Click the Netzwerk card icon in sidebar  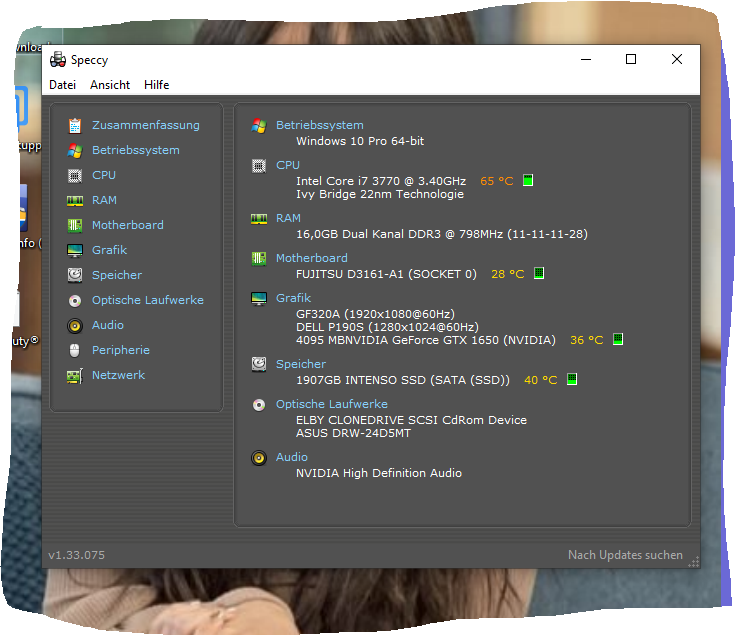(75, 376)
